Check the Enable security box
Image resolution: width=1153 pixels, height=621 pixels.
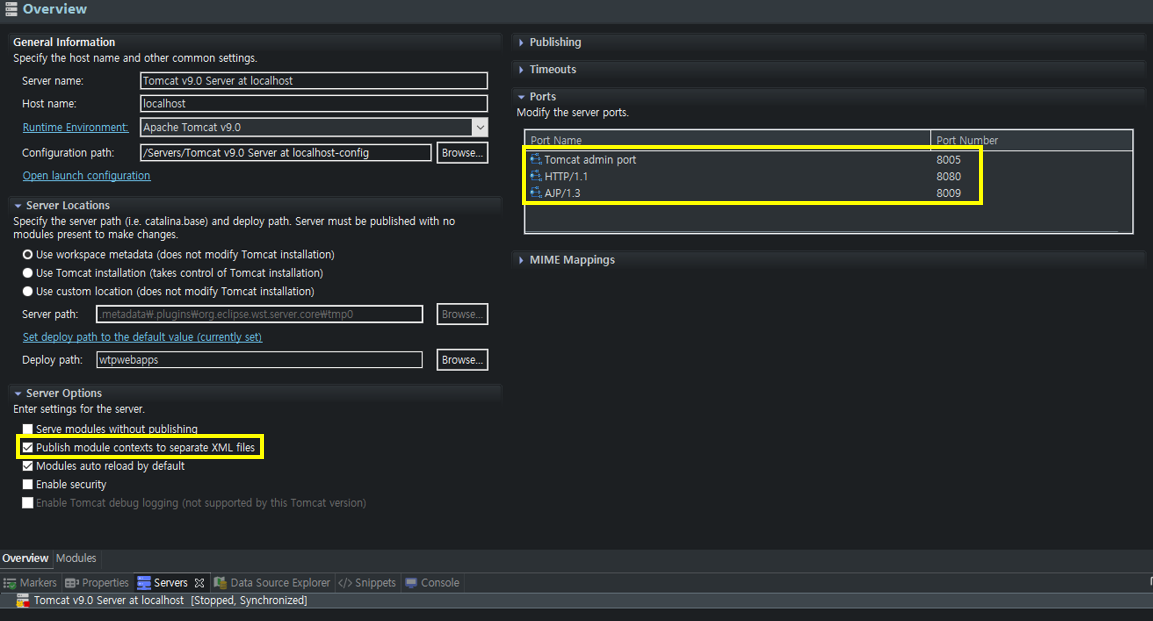(x=27, y=484)
